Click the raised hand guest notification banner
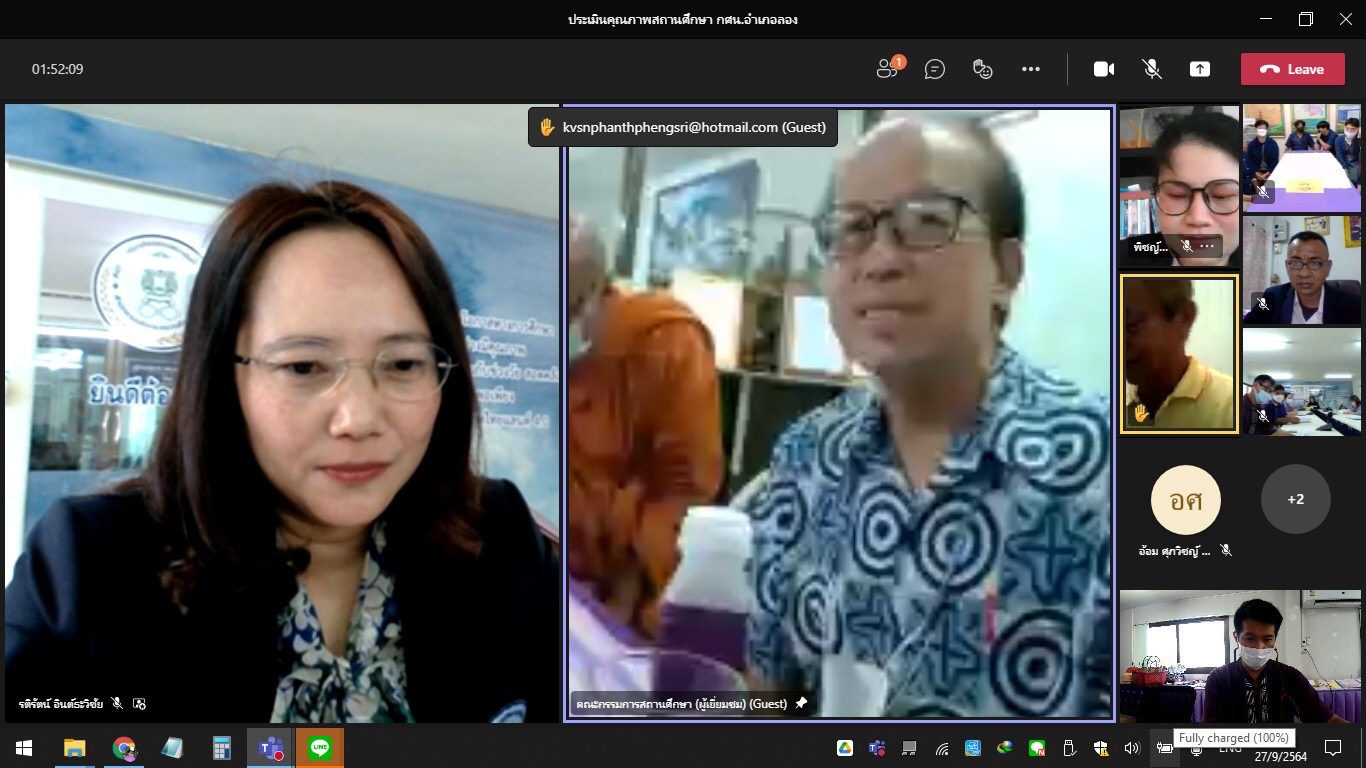Viewport: 1366px width, 768px height. (683, 127)
